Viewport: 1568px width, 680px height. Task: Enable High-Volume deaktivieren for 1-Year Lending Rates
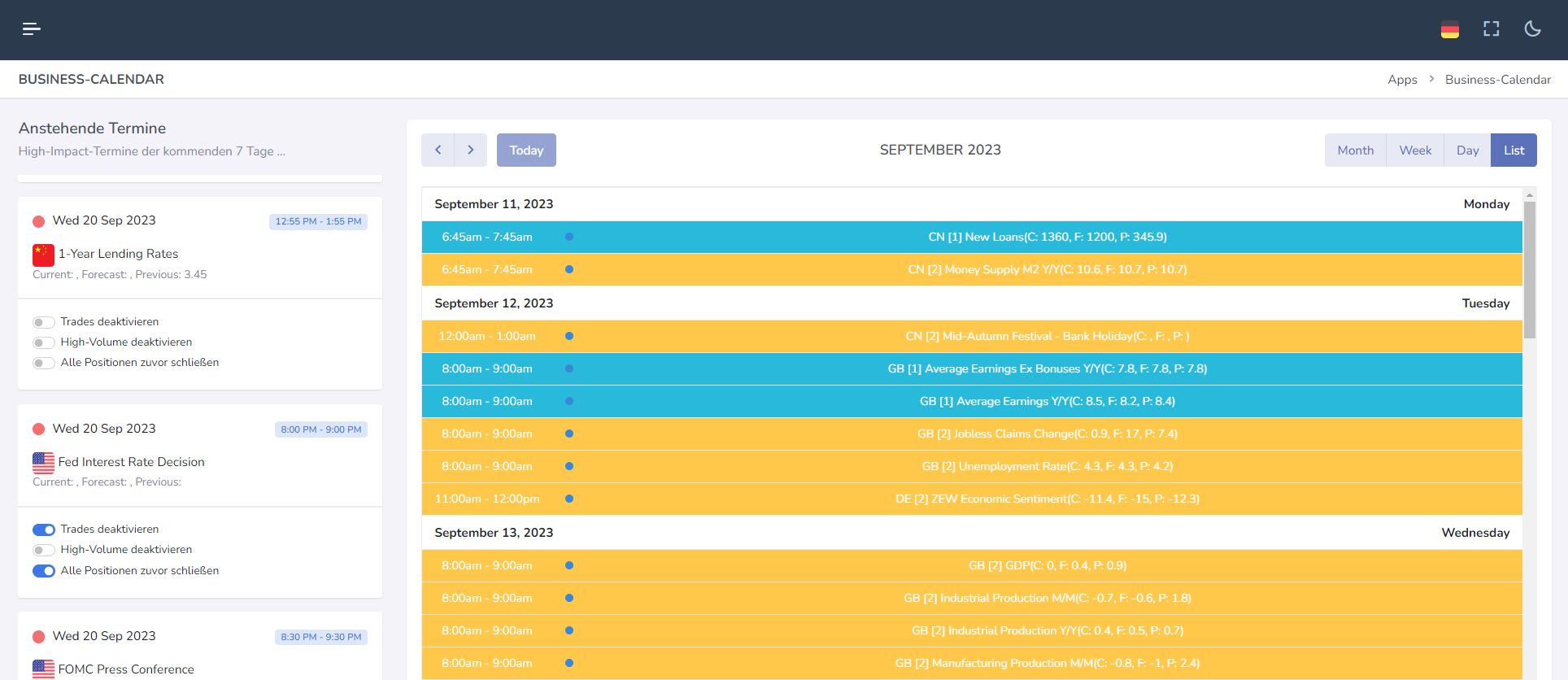[44, 342]
